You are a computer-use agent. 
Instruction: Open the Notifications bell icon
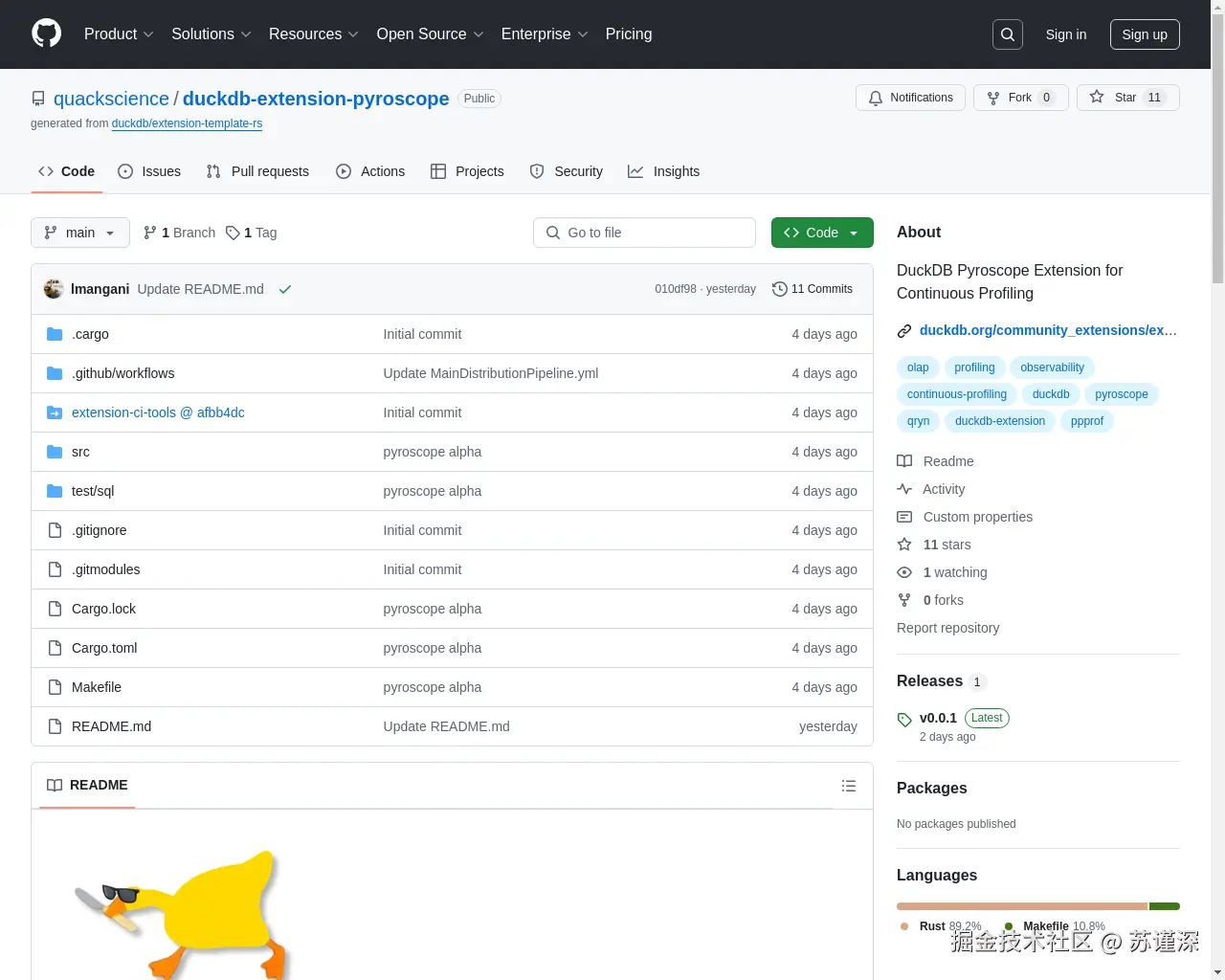(875, 98)
